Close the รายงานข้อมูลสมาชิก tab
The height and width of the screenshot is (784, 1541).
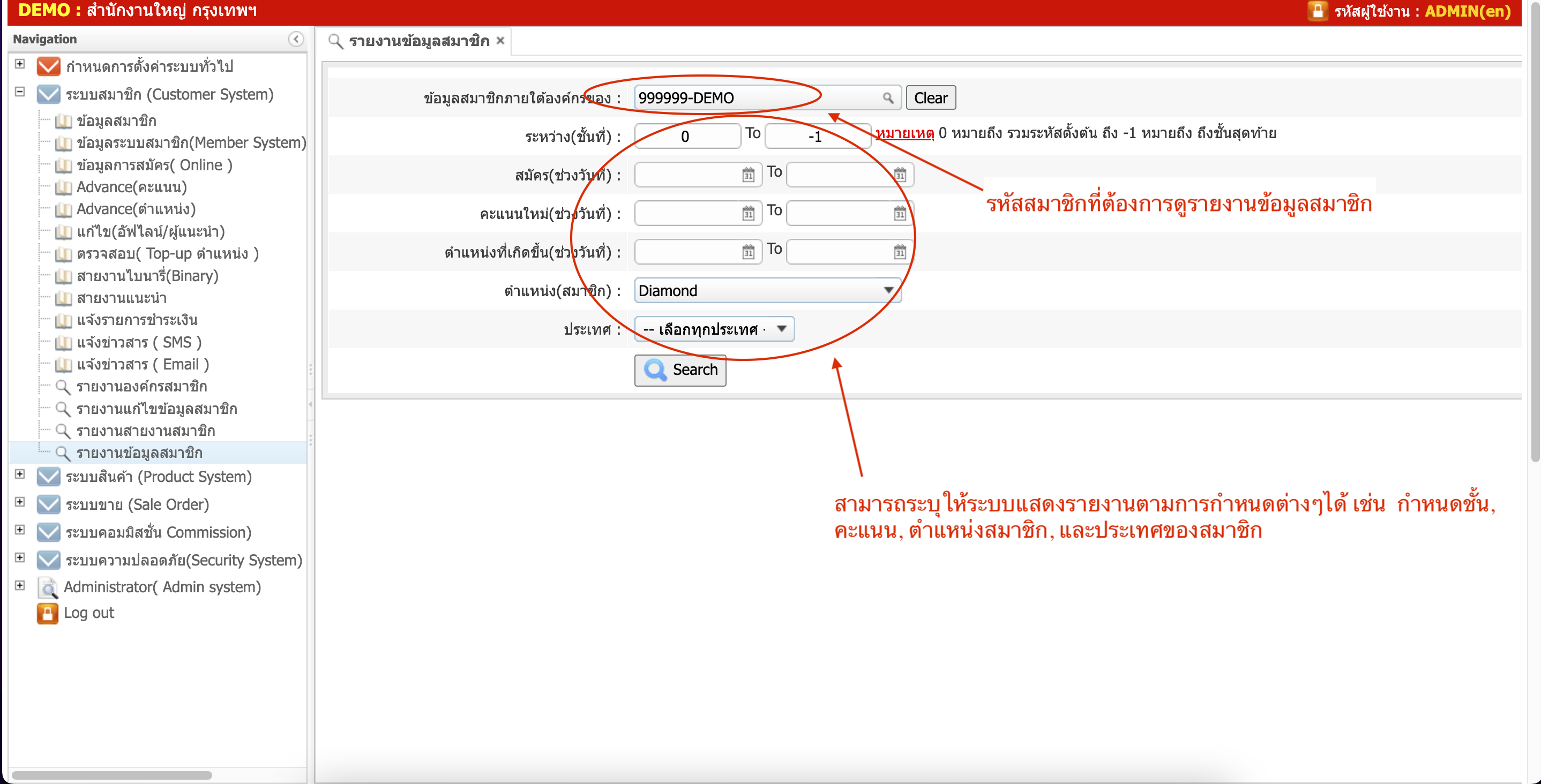(500, 41)
